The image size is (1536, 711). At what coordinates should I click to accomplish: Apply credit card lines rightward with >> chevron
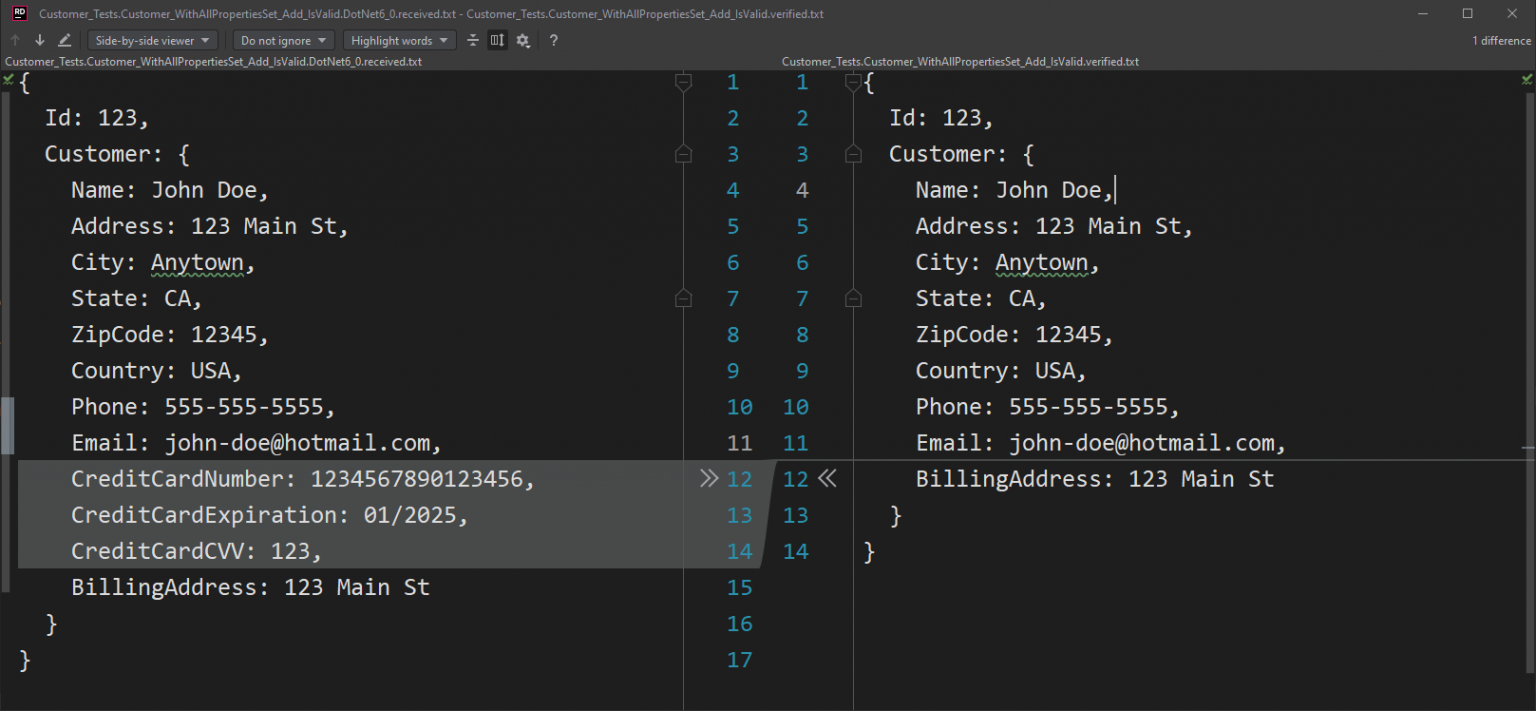(x=710, y=479)
